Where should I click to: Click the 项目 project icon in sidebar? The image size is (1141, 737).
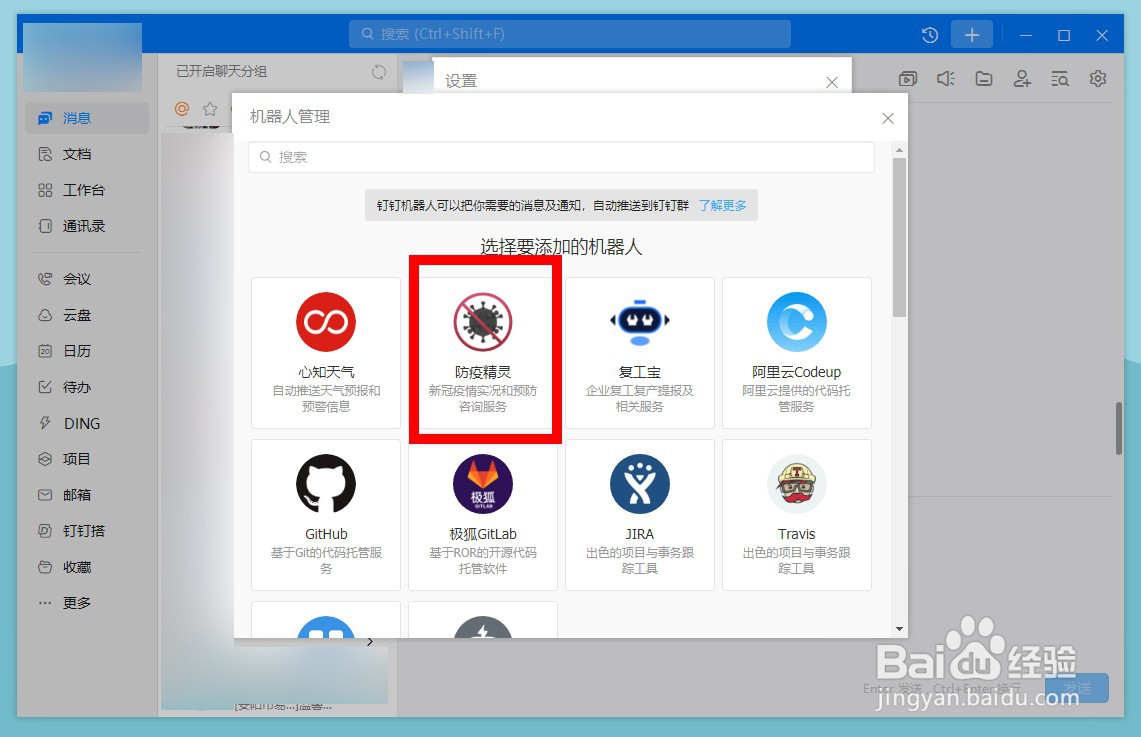click(45, 459)
